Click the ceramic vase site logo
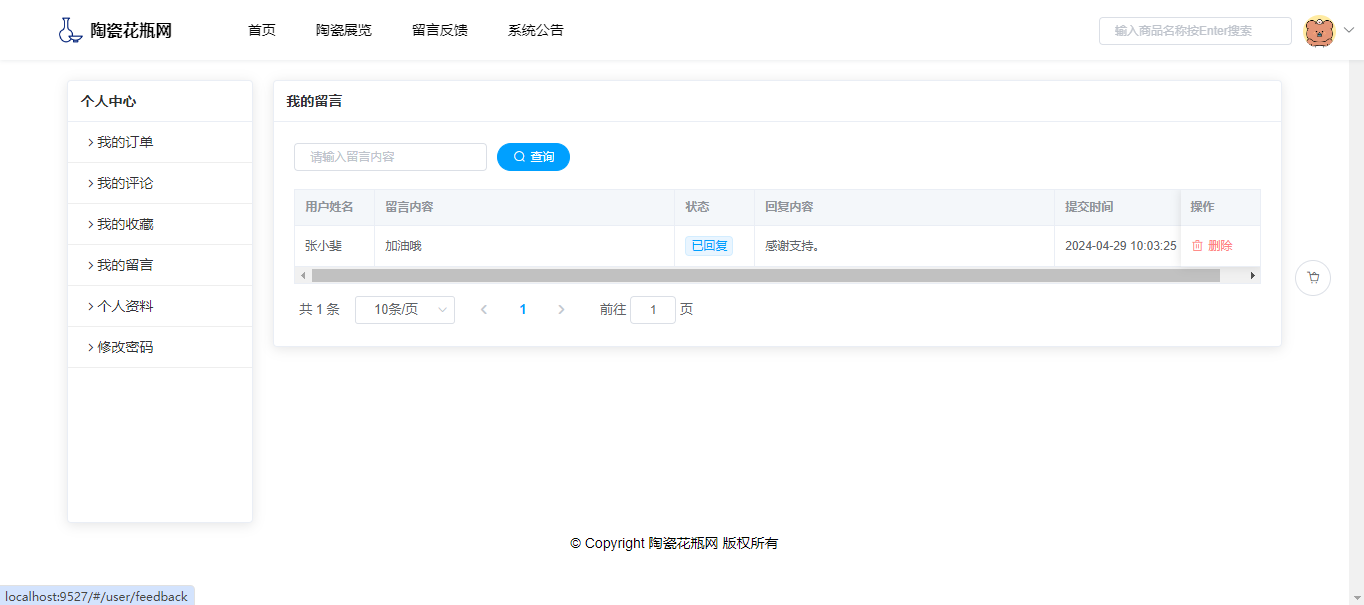 (x=70, y=30)
